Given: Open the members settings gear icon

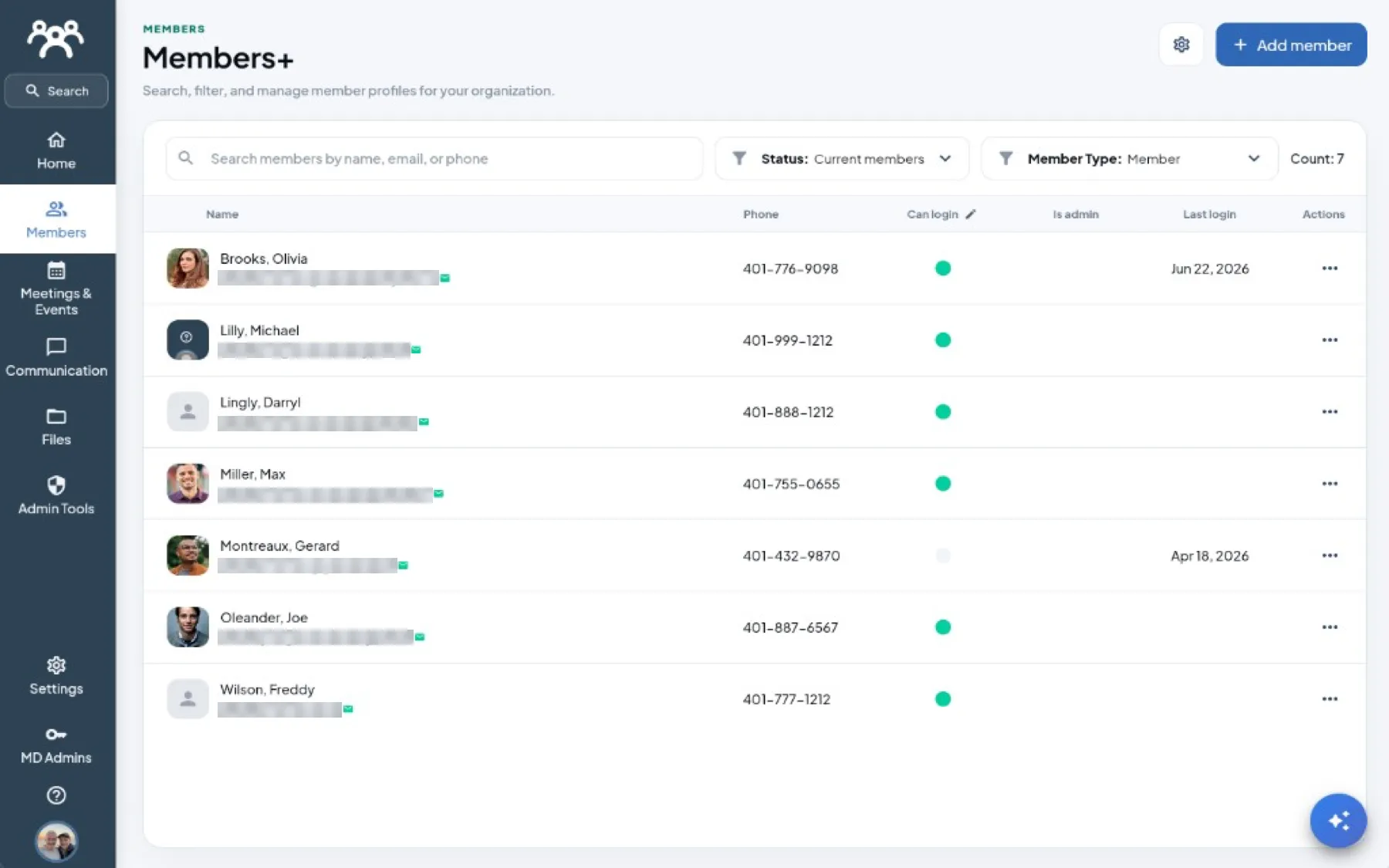Looking at the screenshot, I should pyautogui.click(x=1181, y=45).
